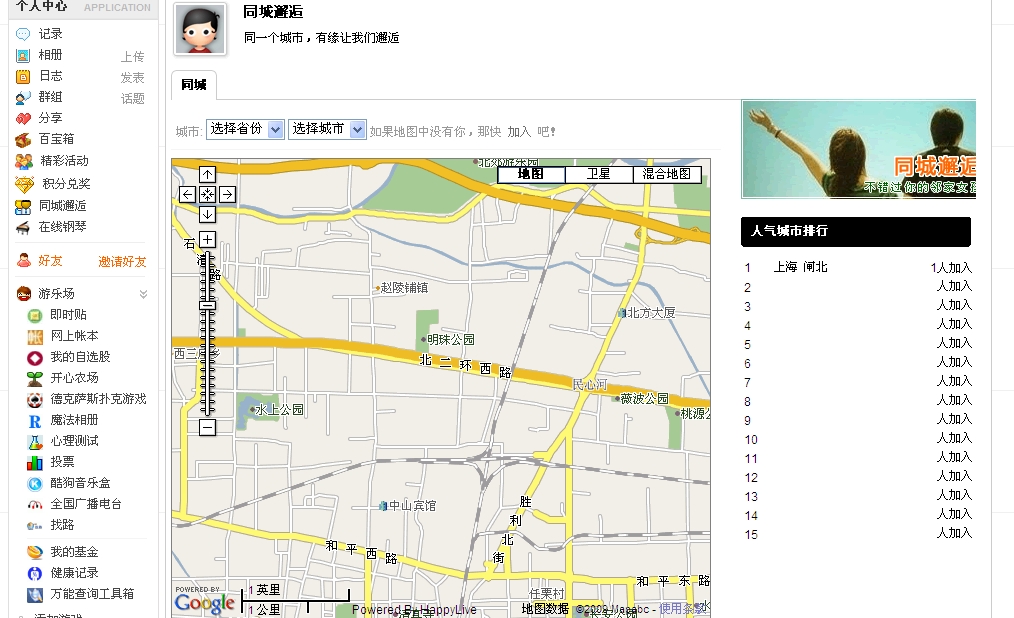Switch map to 地图 view

tap(531, 175)
